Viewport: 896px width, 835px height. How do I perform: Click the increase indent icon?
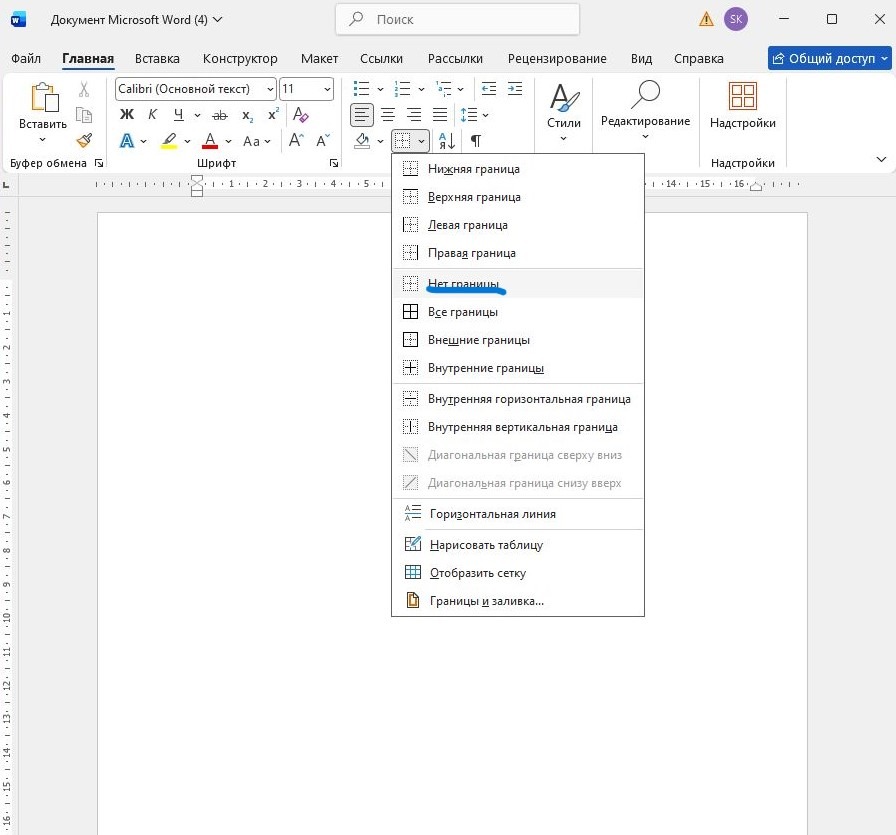coord(515,89)
